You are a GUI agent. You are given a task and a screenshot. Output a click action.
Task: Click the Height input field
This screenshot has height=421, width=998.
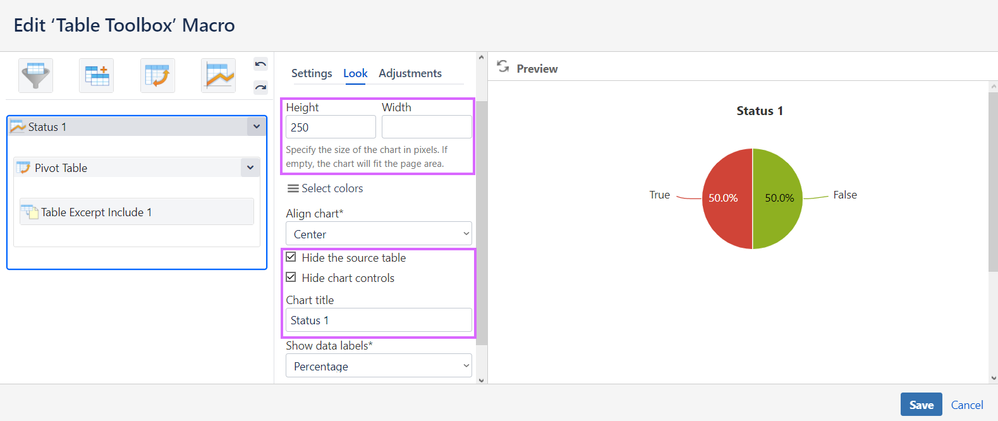[x=331, y=127]
